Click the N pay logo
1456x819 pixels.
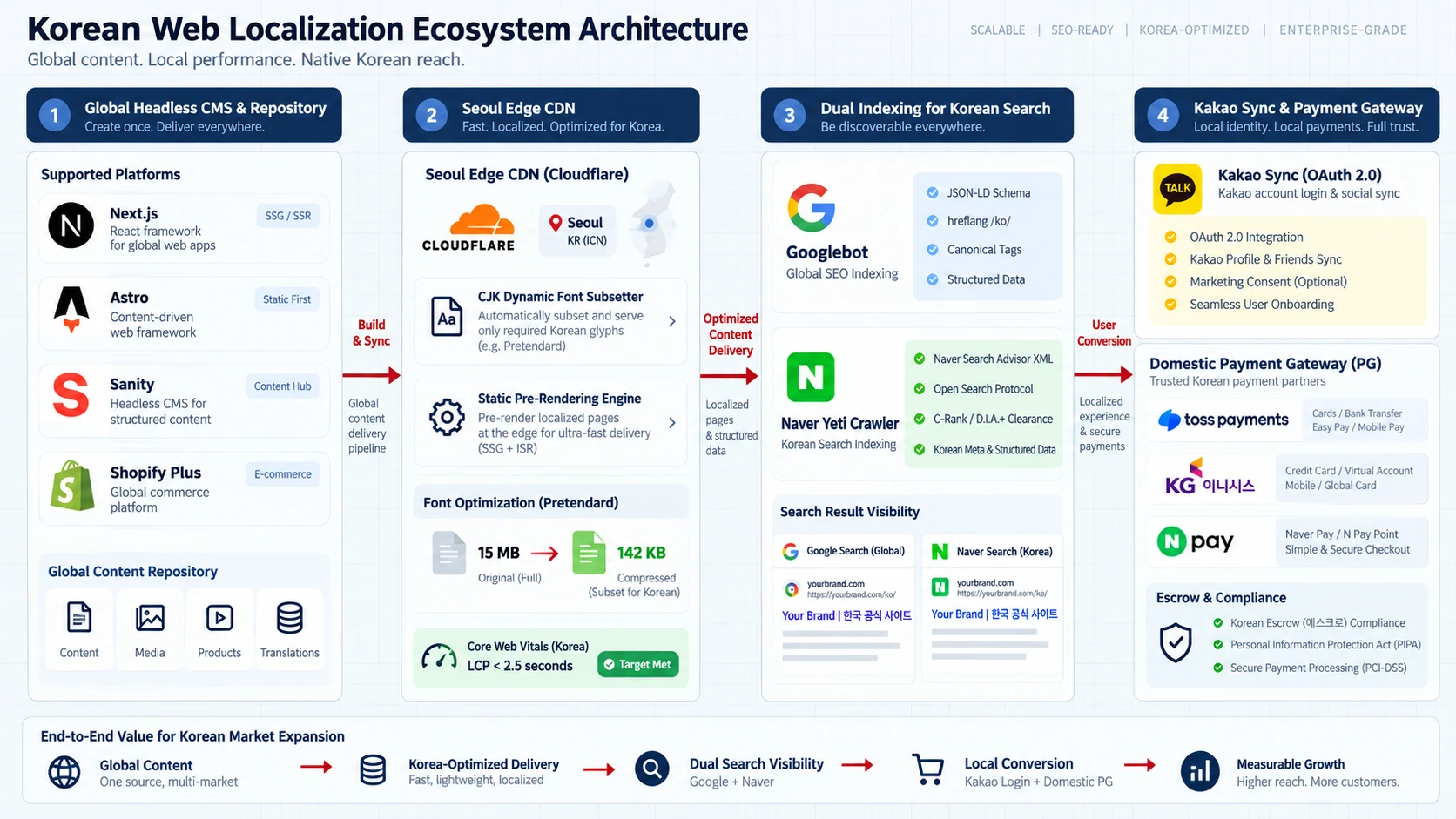click(x=1195, y=542)
